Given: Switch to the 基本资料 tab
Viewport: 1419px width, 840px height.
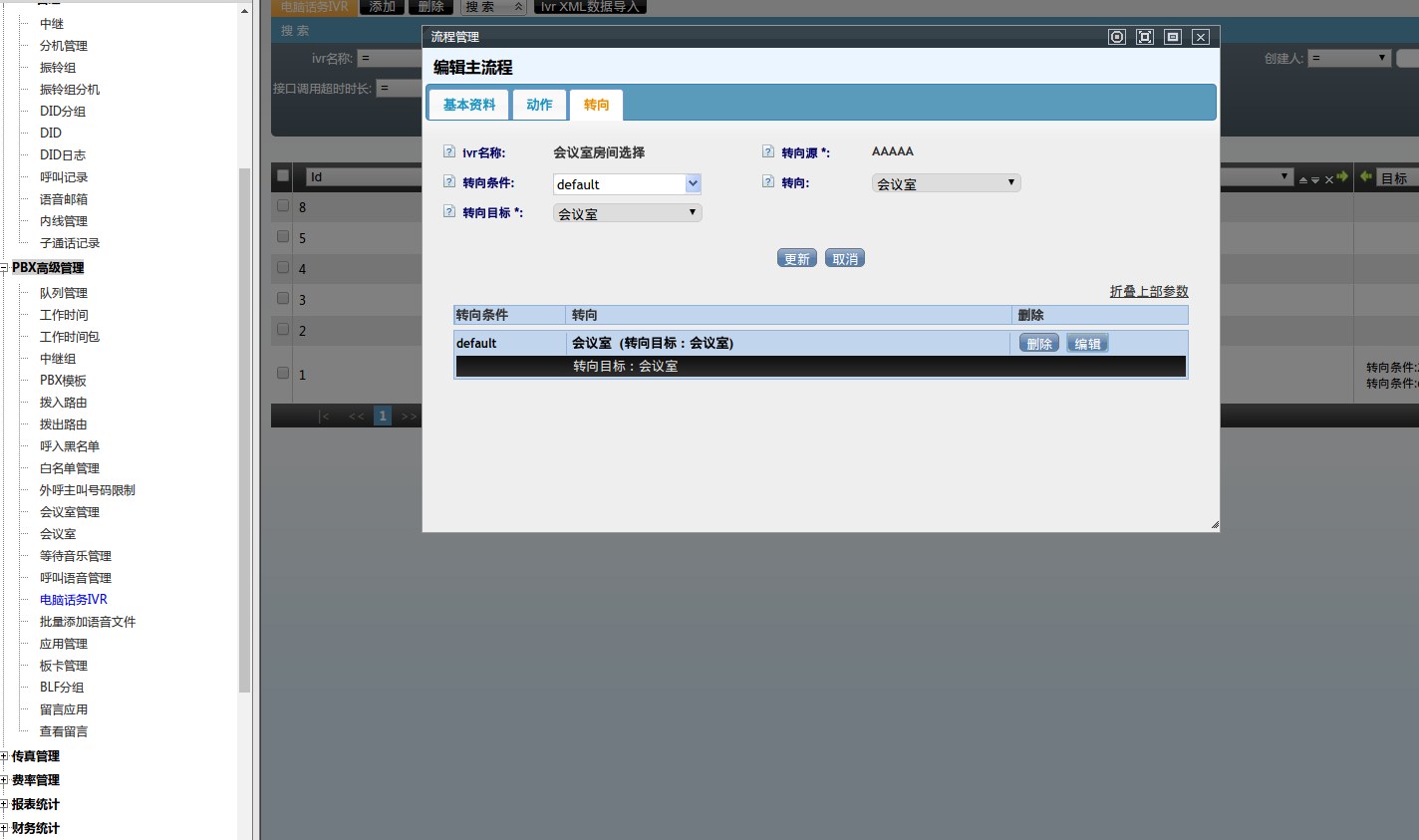Looking at the screenshot, I should (468, 105).
